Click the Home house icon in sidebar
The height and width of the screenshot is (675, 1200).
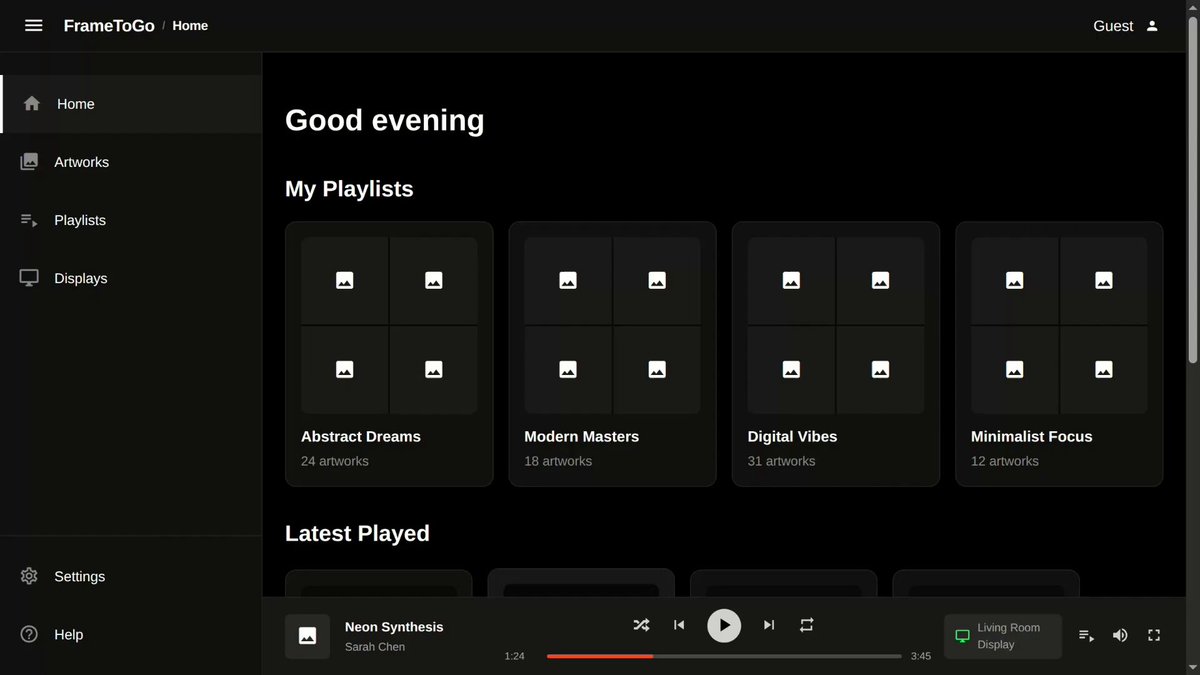[x=32, y=104]
